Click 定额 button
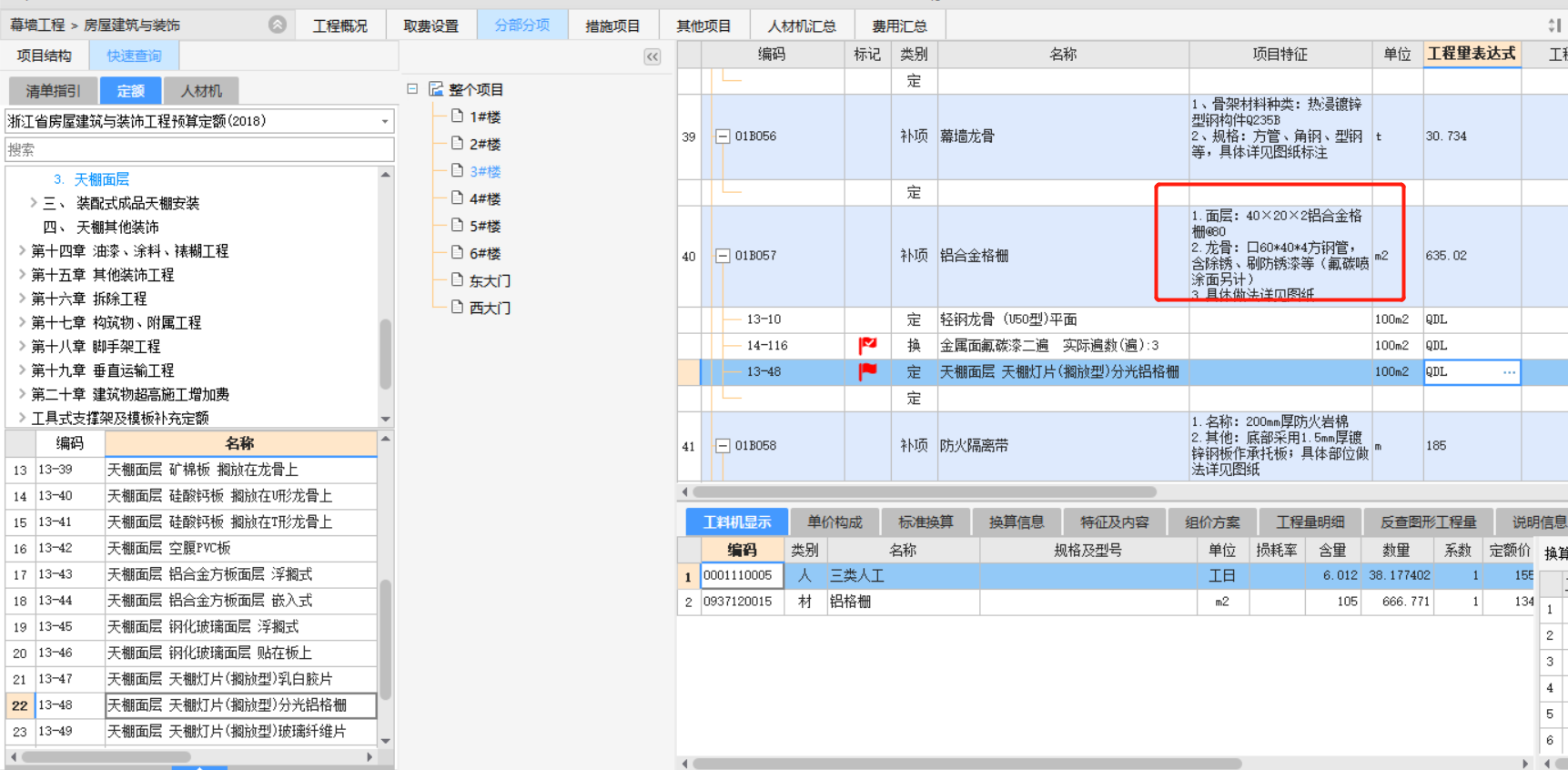 point(130,90)
